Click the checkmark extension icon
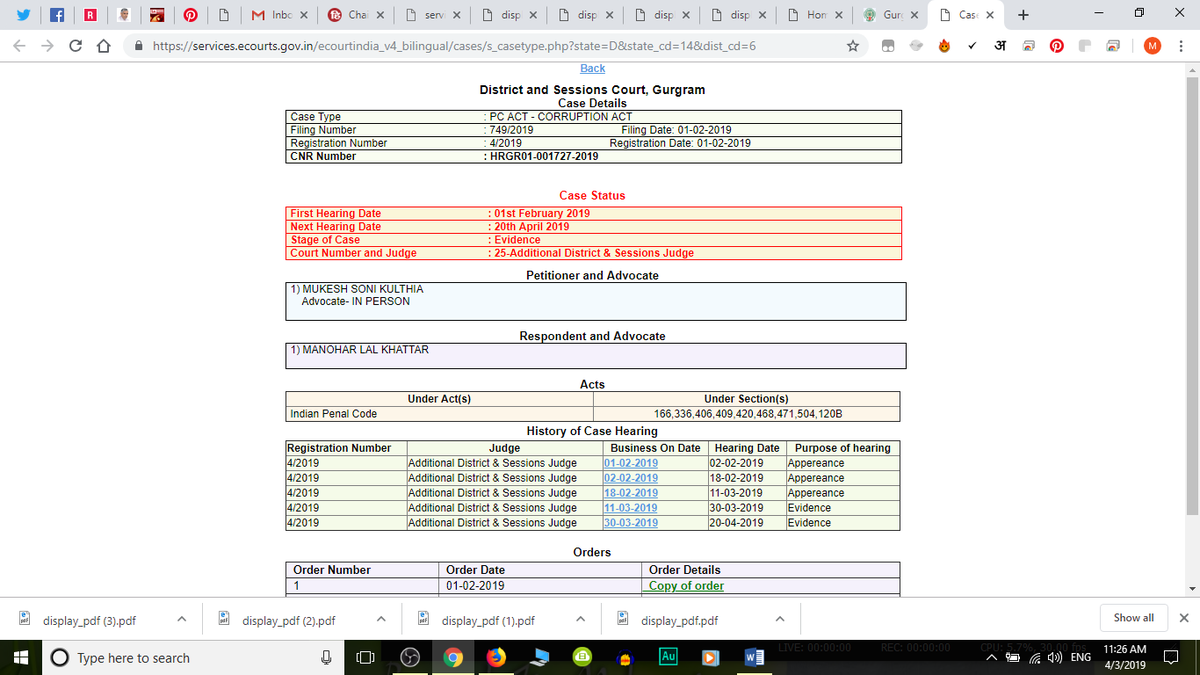This screenshot has height=675, width=1200. [971, 46]
